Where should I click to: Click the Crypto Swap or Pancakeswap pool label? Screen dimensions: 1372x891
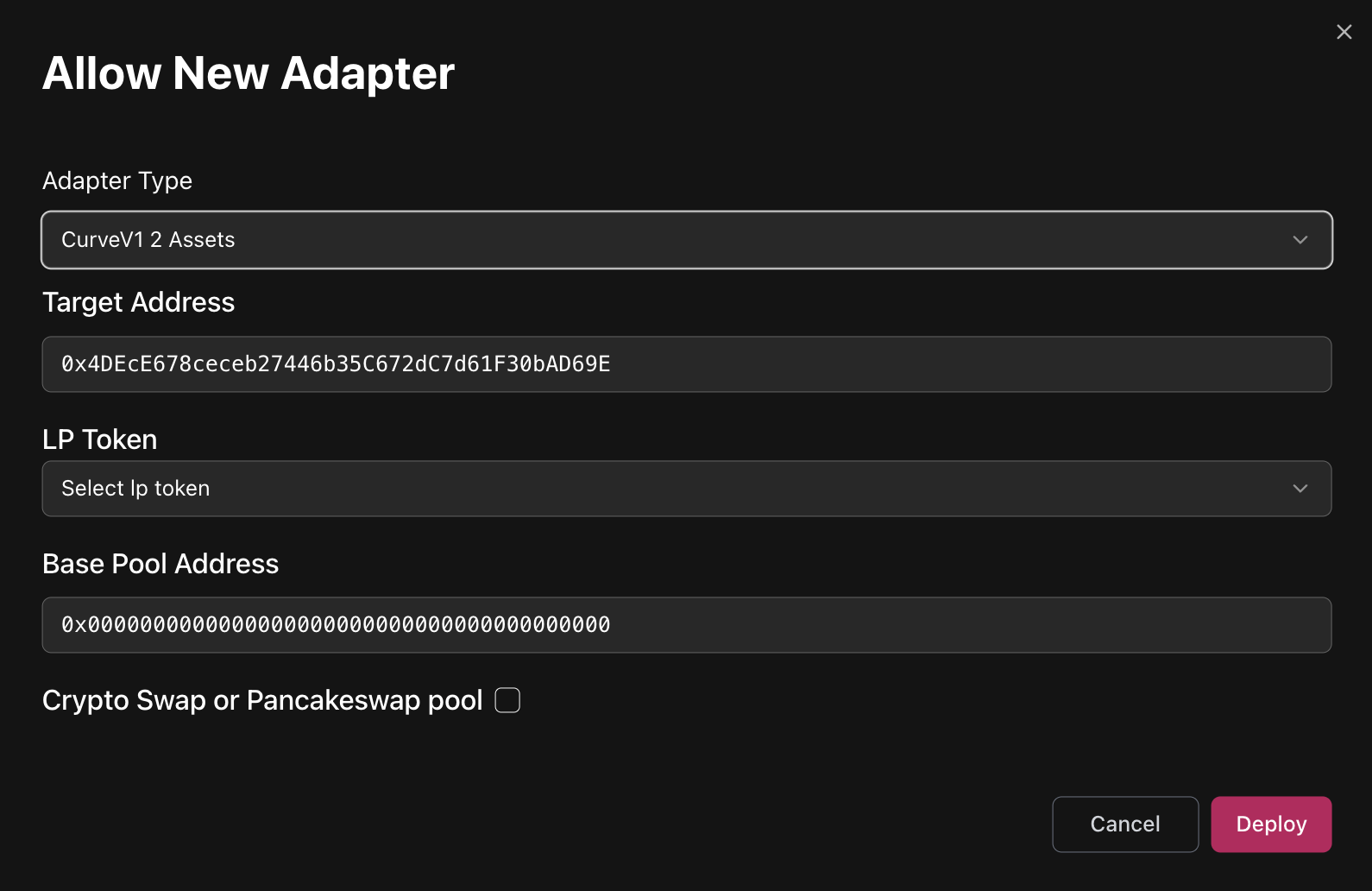coord(261,700)
